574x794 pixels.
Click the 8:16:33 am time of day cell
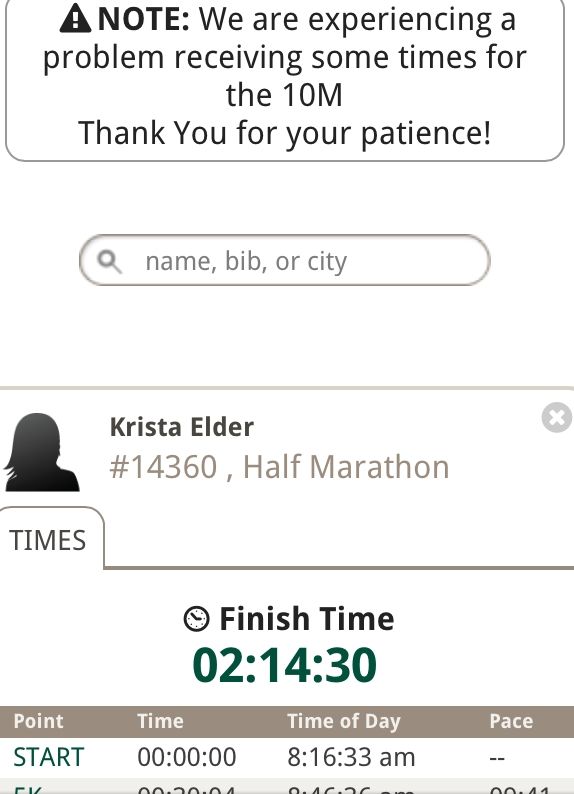pos(351,758)
